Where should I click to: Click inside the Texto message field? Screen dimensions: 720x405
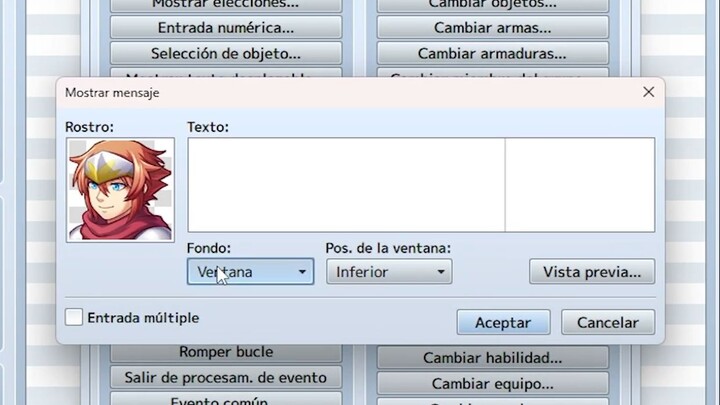coord(421,185)
